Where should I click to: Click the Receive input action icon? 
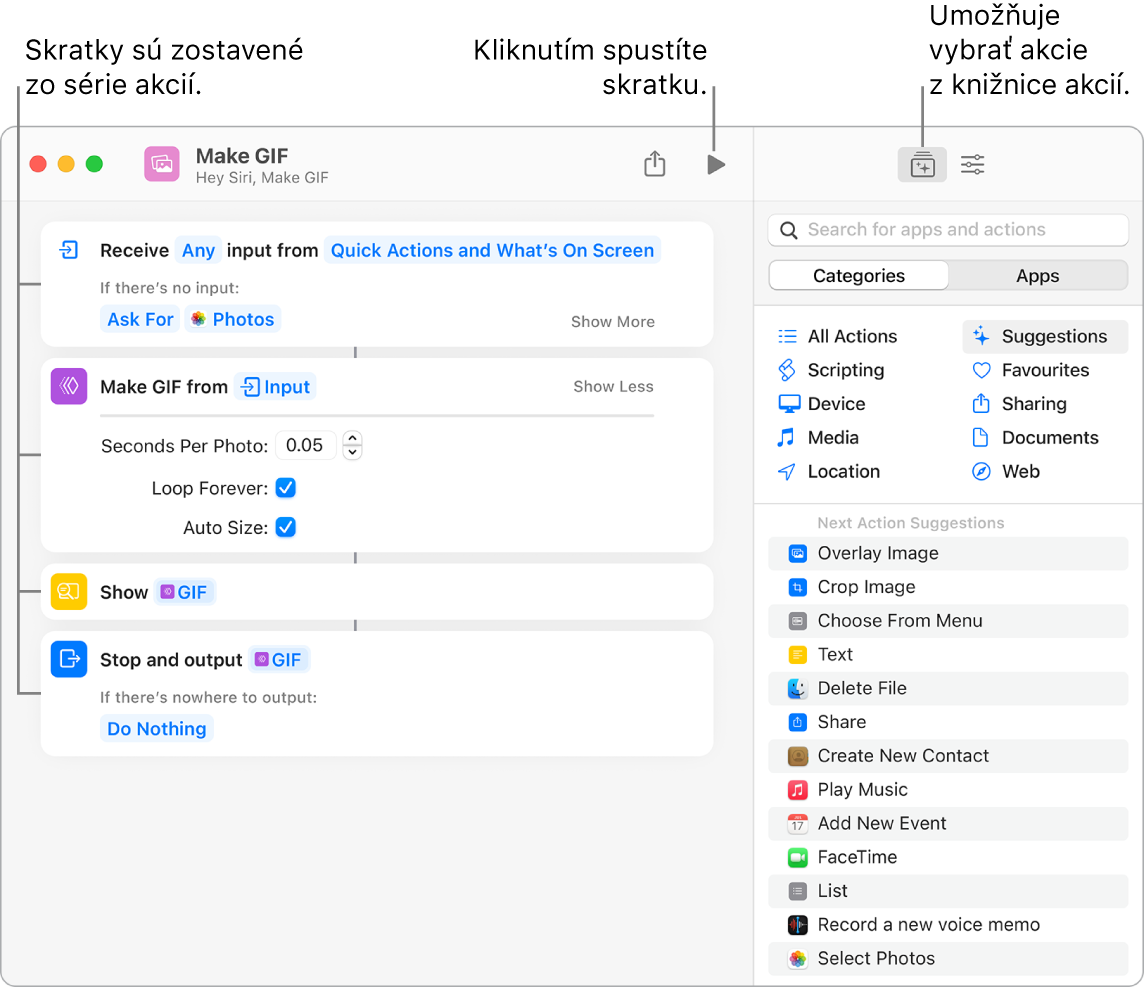[x=69, y=250]
